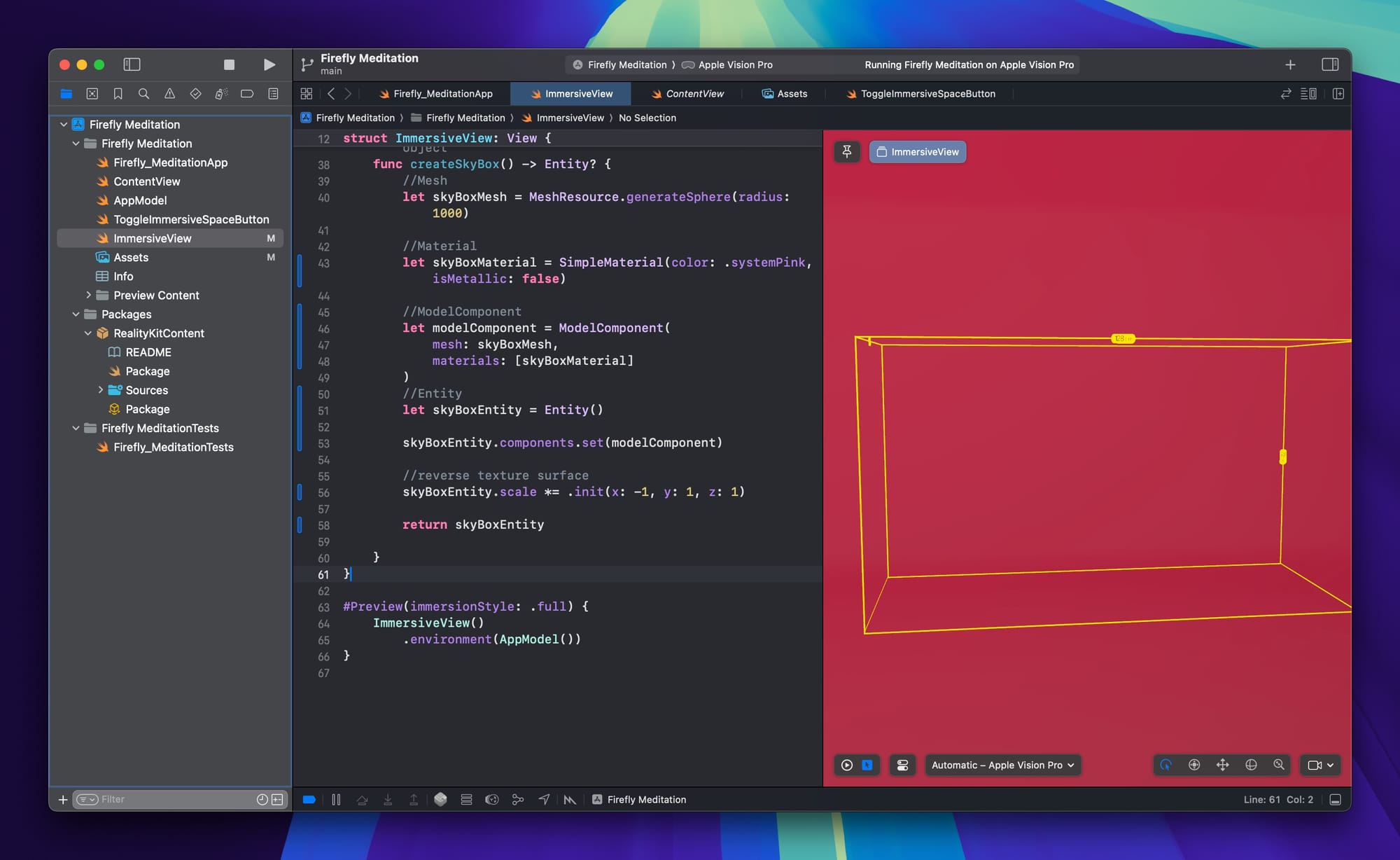Click the Run play button
This screenshot has height=860, width=1400.
(269, 64)
